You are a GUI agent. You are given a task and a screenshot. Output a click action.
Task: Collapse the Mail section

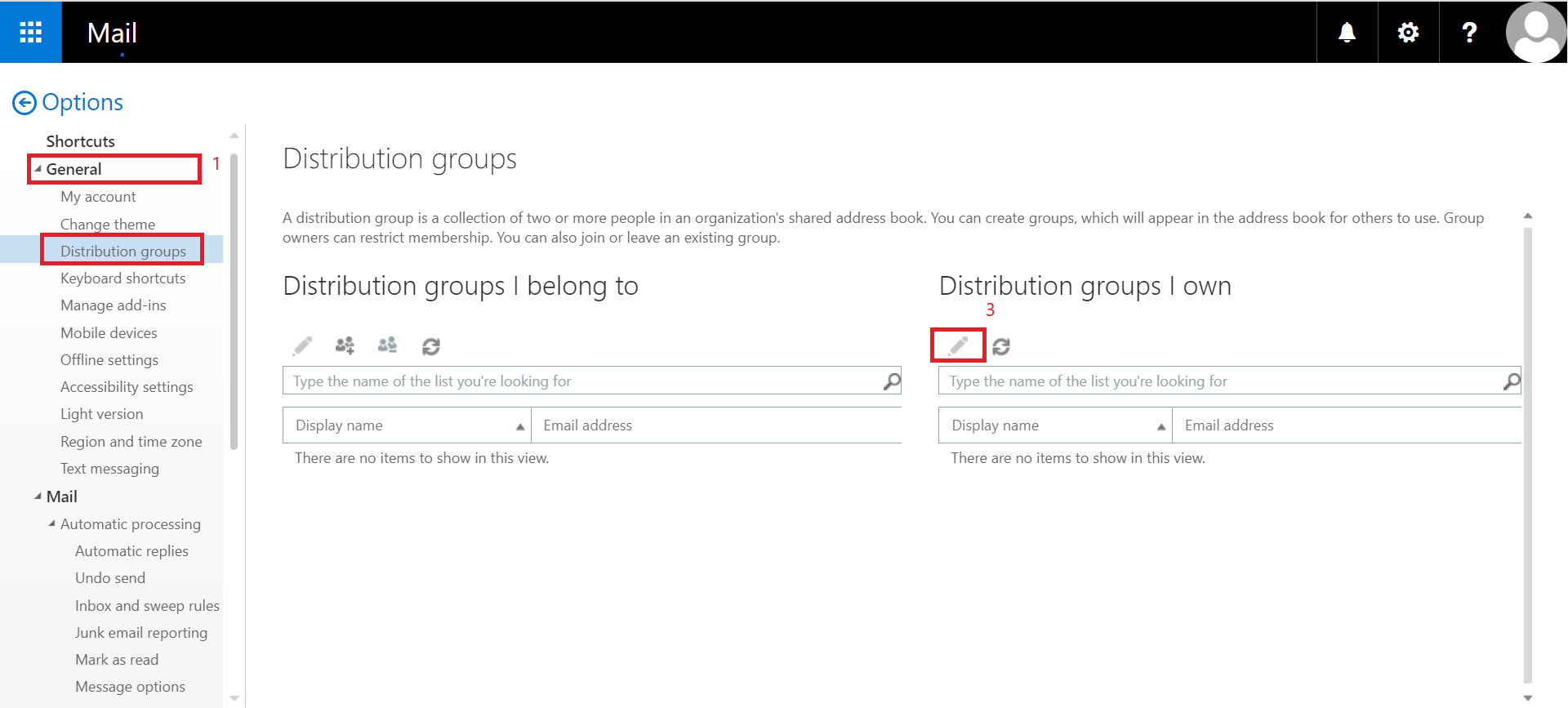click(x=38, y=496)
